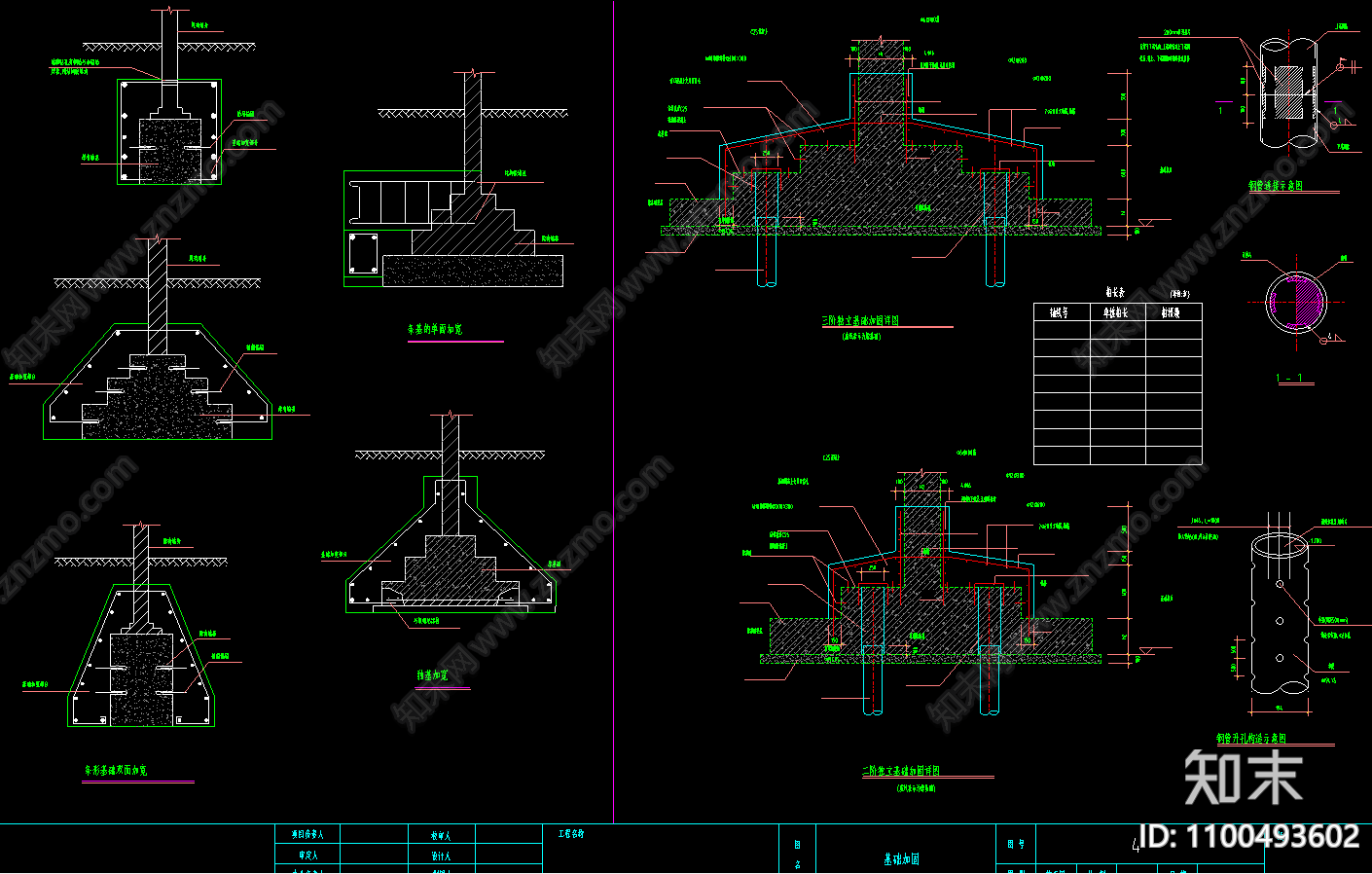
Task: Select the 单桩桩长 column header
Action: click(x=1117, y=312)
